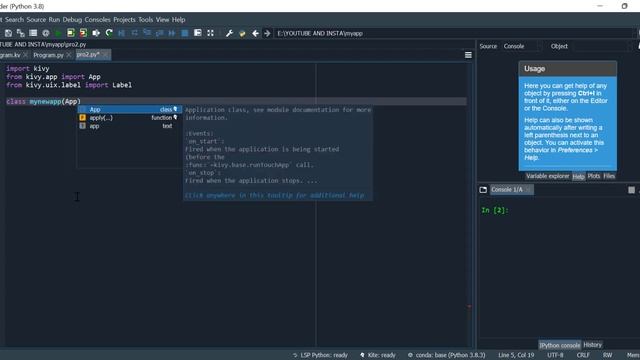Open the View menu
This screenshot has height=360, width=640.
162,20
